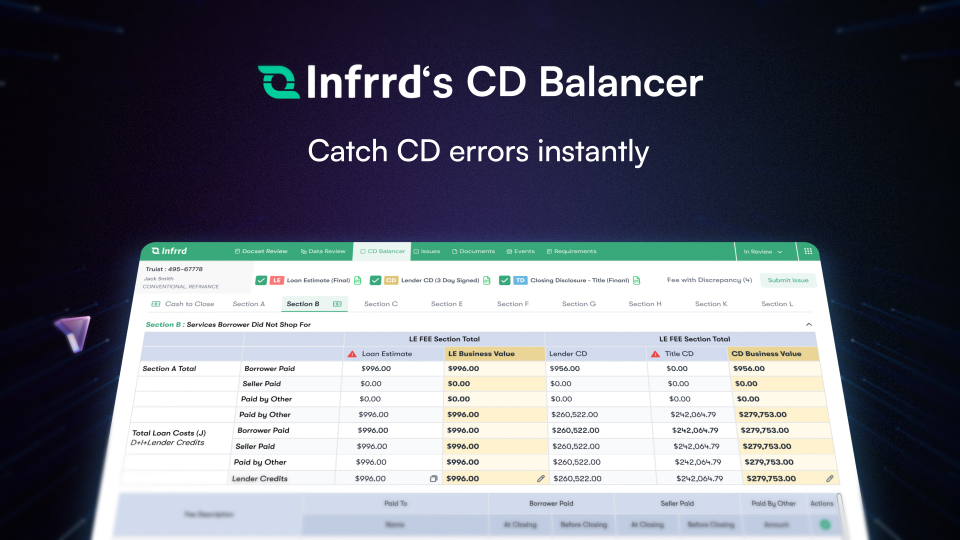Open the Events tab

(521, 251)
